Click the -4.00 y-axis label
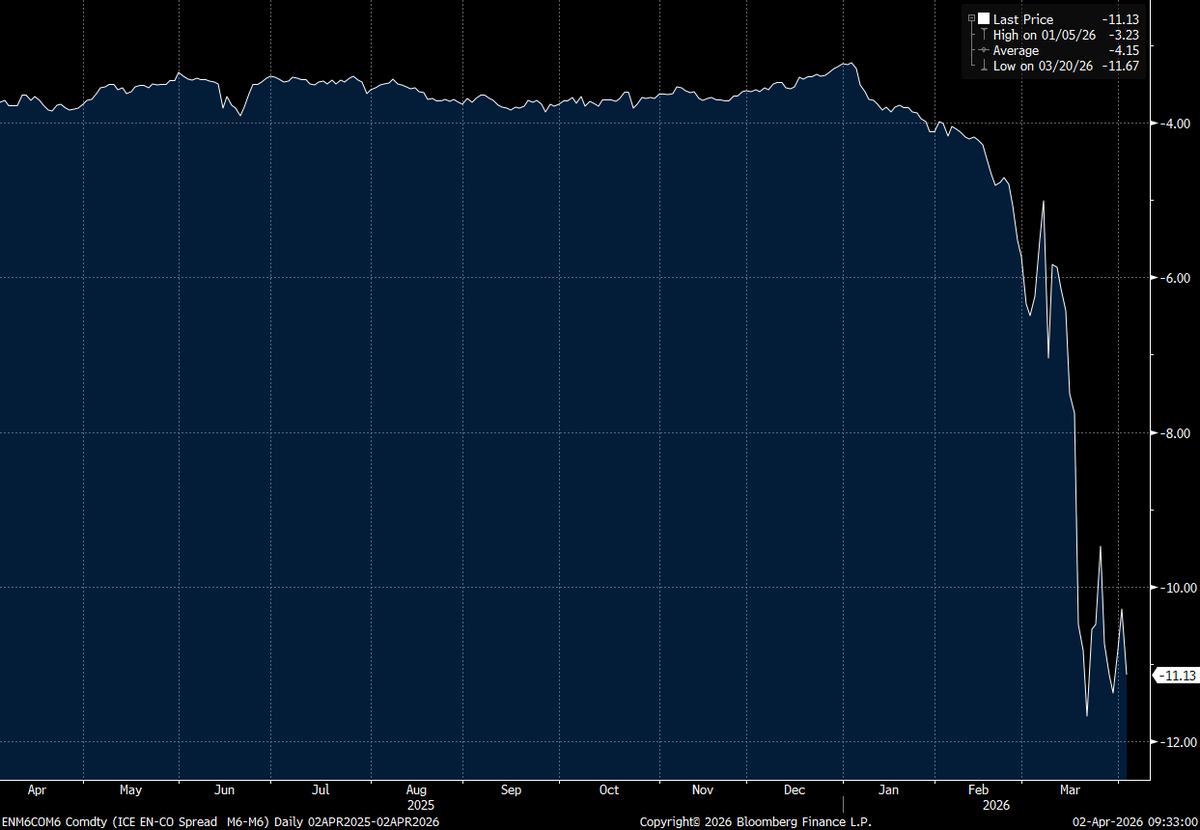The height and width of the screenshot is (830, 1200). click(x=1175, y=123)
